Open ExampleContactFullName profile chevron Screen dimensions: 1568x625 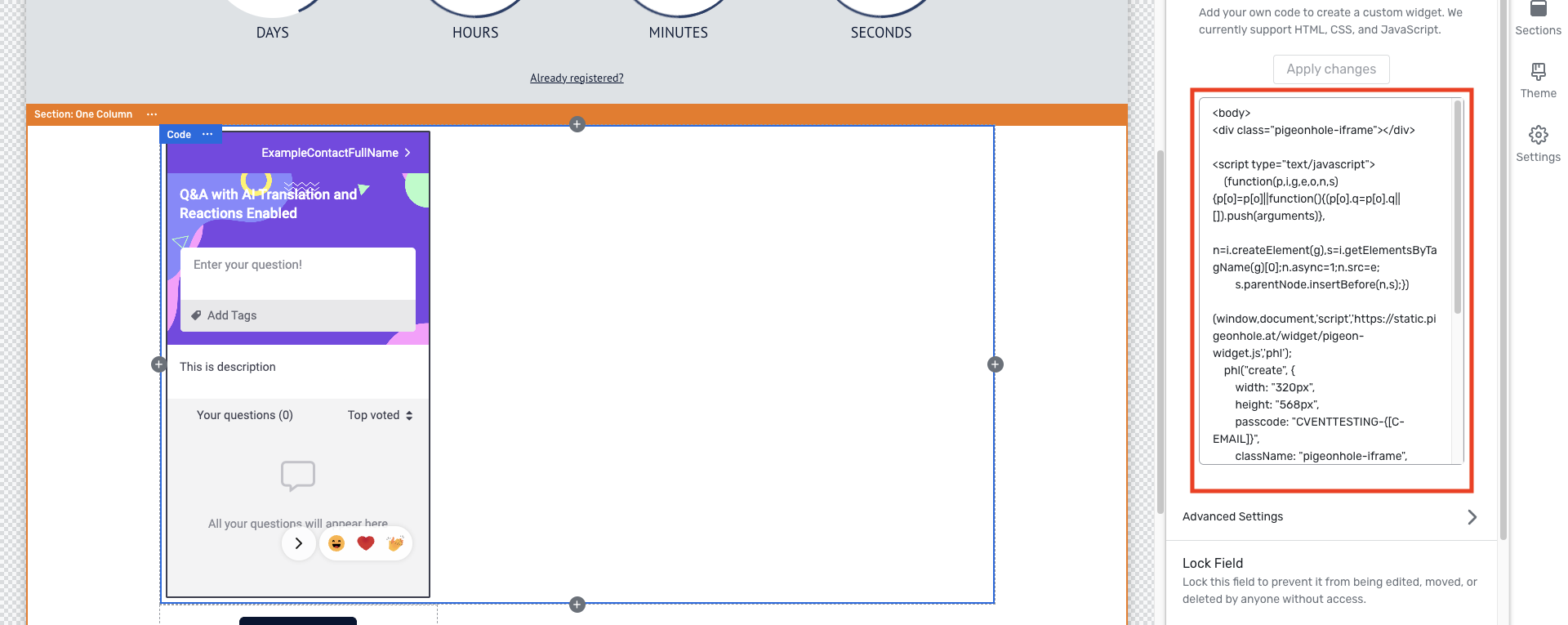[x=408, y=153]
